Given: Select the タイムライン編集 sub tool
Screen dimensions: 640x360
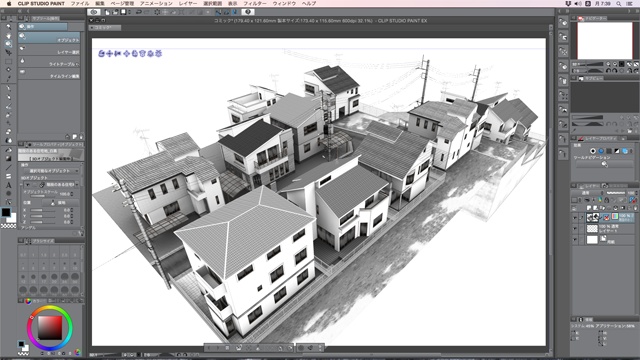Looking at the screenshot, I should tap(49, 74).
